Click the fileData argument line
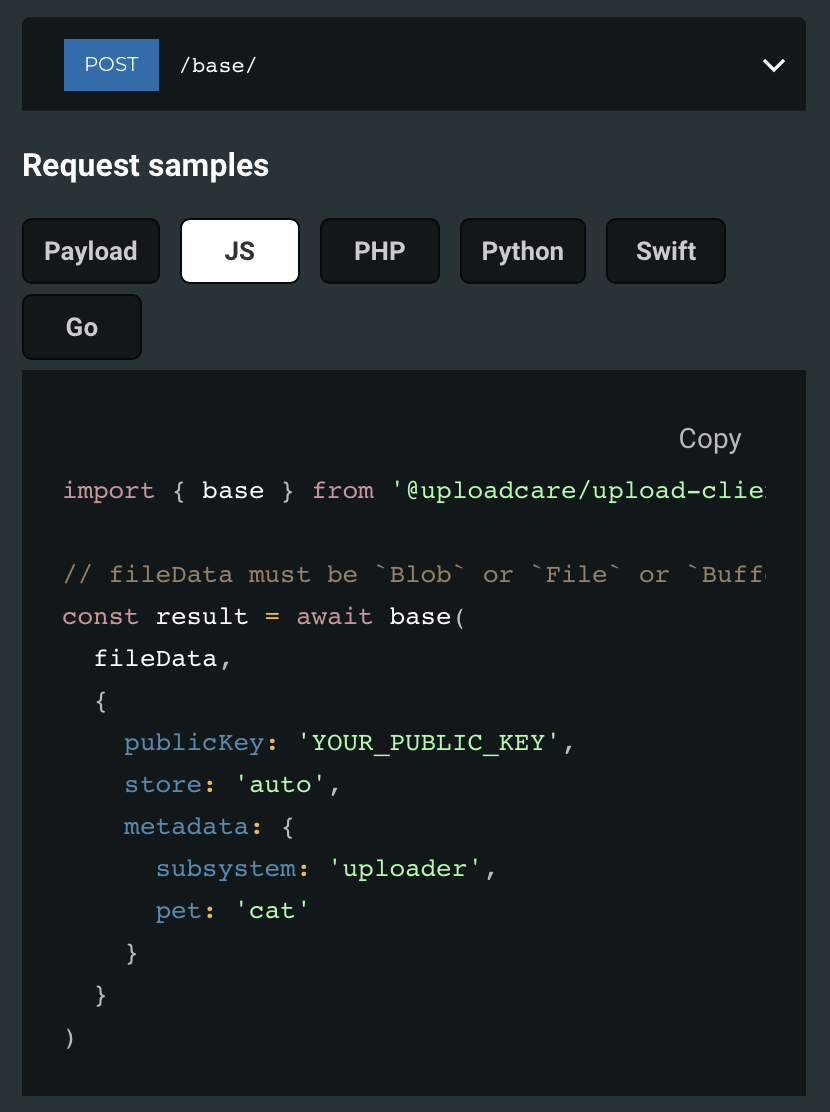The width and height of the screenshot is (830, 1112). (x=162, y=659)
